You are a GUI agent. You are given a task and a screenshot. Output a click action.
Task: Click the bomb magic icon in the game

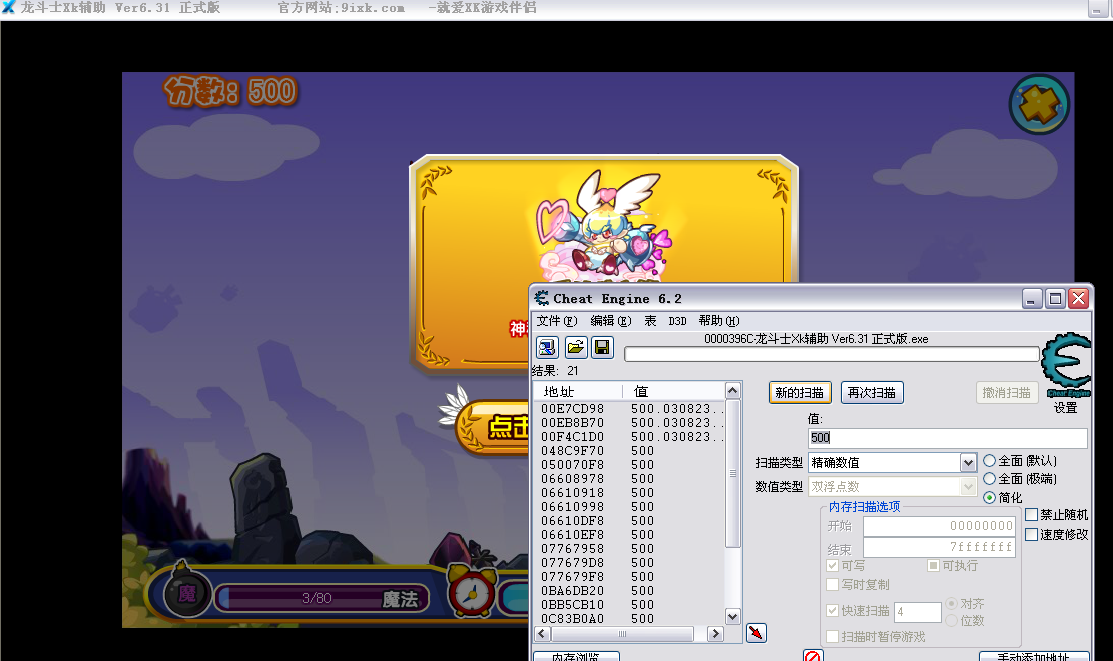click(186, 591)
